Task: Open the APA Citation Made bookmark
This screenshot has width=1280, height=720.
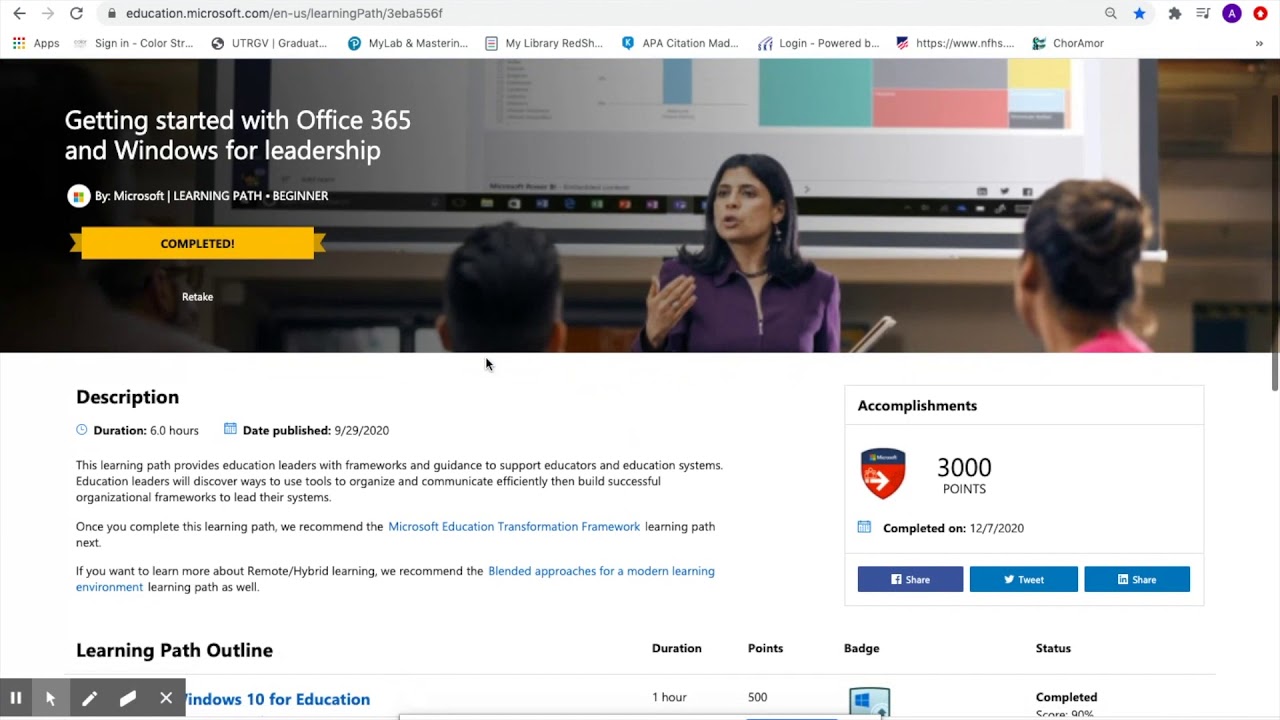Action: coord(680,43)
